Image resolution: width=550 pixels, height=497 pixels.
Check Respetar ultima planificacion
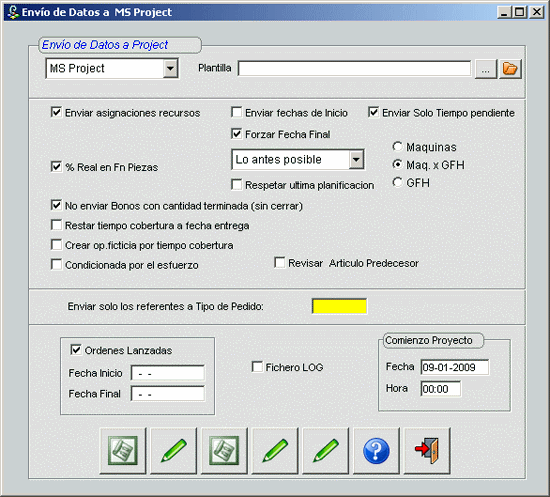click(x=236, y=184)
